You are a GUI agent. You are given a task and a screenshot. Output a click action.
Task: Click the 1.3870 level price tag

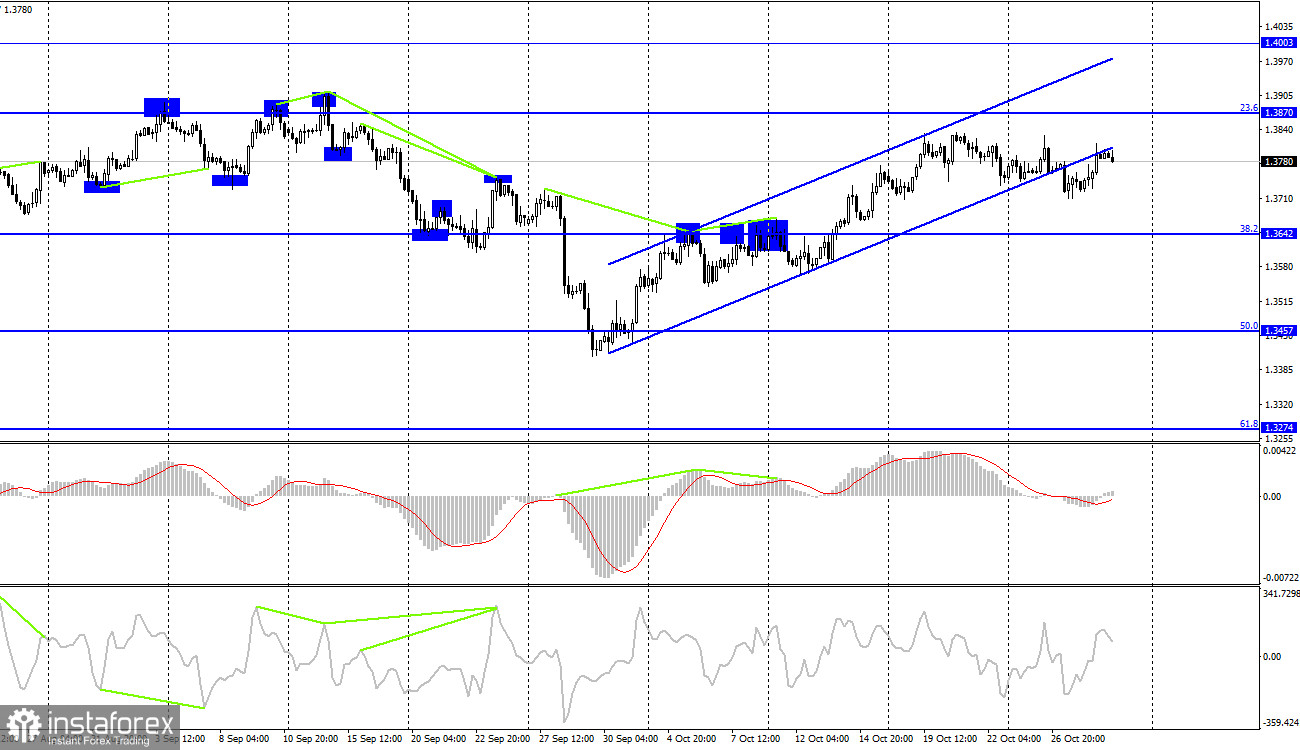1280,113
